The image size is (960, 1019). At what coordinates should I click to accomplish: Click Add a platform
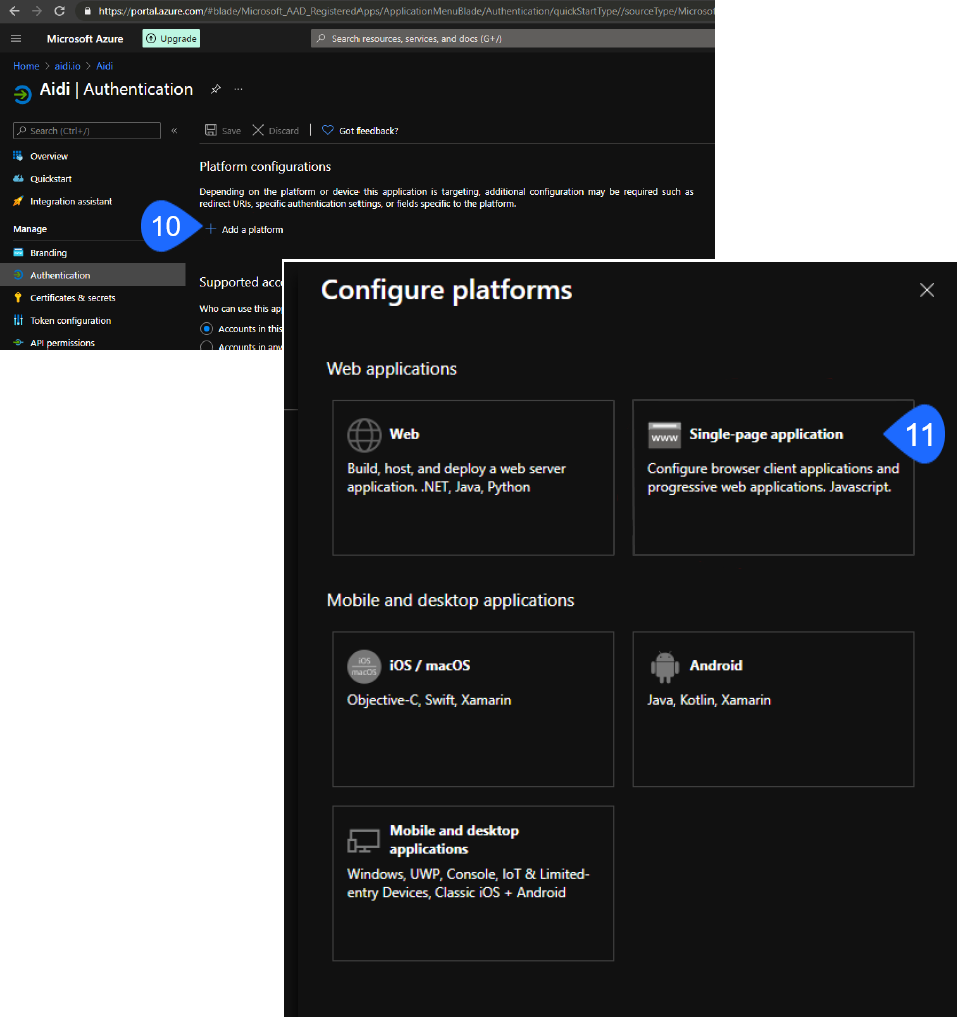pos(245,229)
